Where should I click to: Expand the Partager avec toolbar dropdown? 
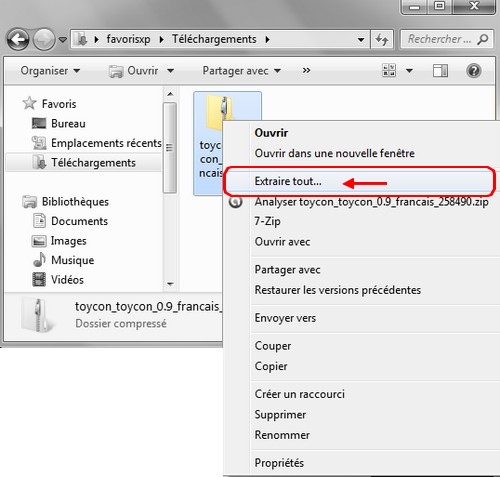click(x=242, y=71)
